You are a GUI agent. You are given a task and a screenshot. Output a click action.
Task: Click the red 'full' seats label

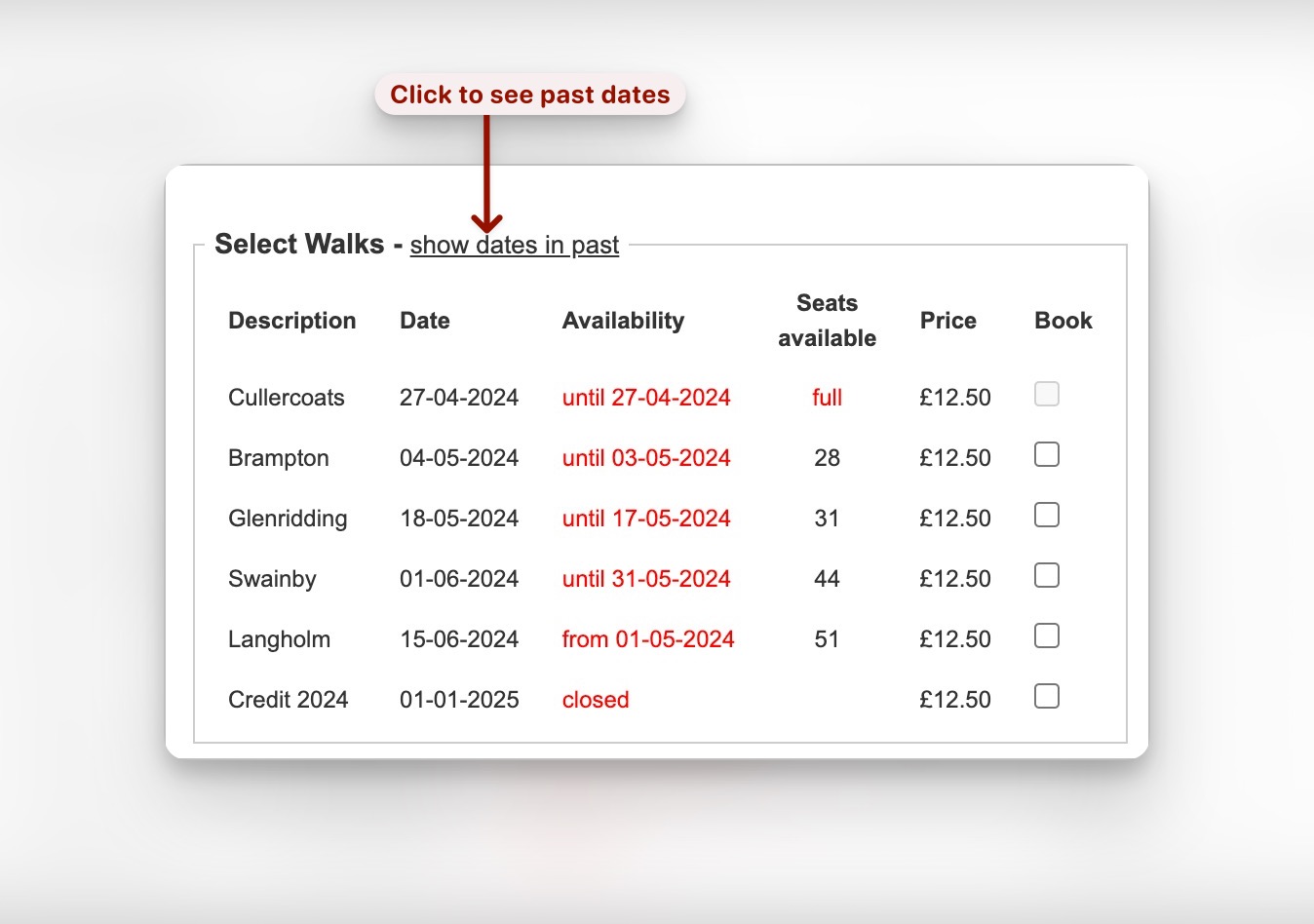(827, 398)
